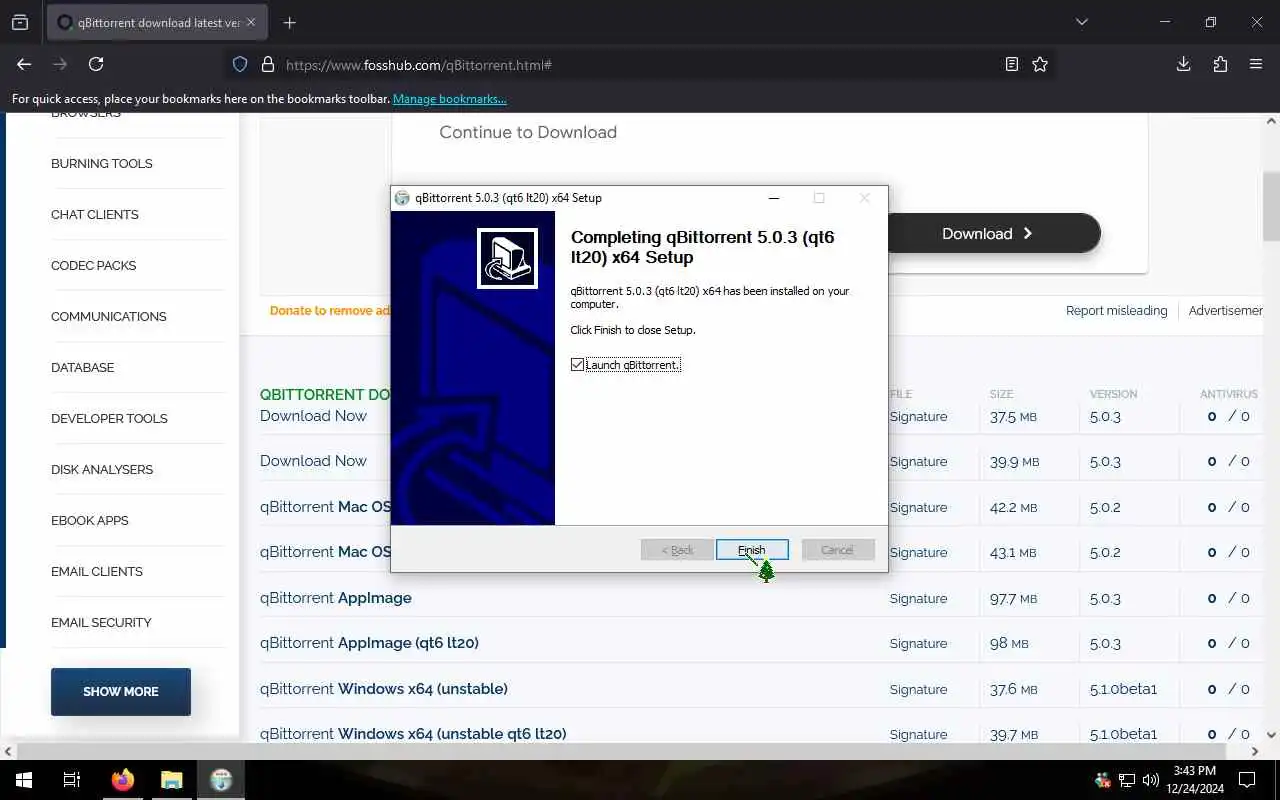Download qBittorrent AppImage file
This screenshot has width=1280, height=800.
click(336, 598)
